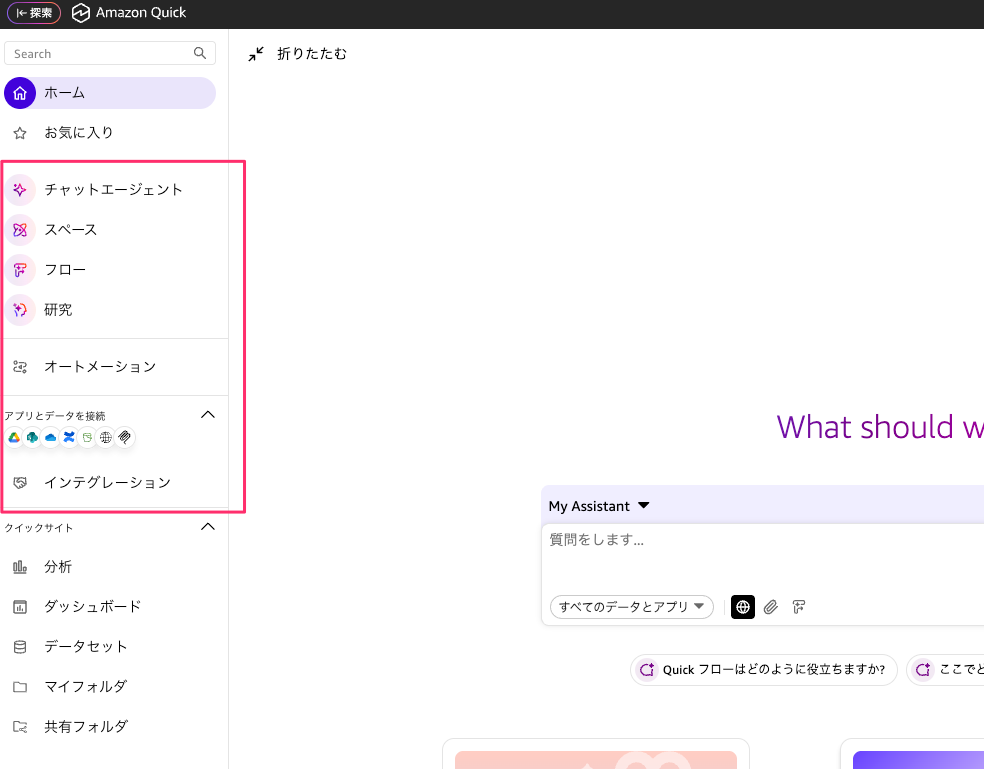
Task: Open ダッシュボード from the sidebar
Action: pos(92,606)
